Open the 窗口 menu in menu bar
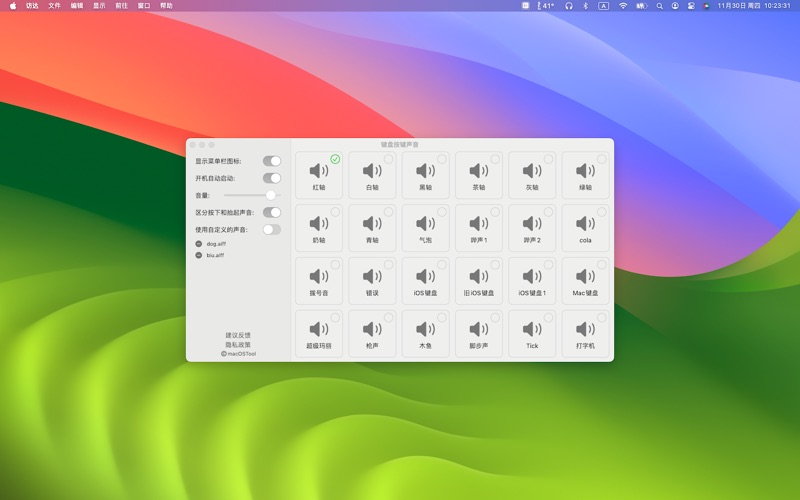 coord(144,6)
